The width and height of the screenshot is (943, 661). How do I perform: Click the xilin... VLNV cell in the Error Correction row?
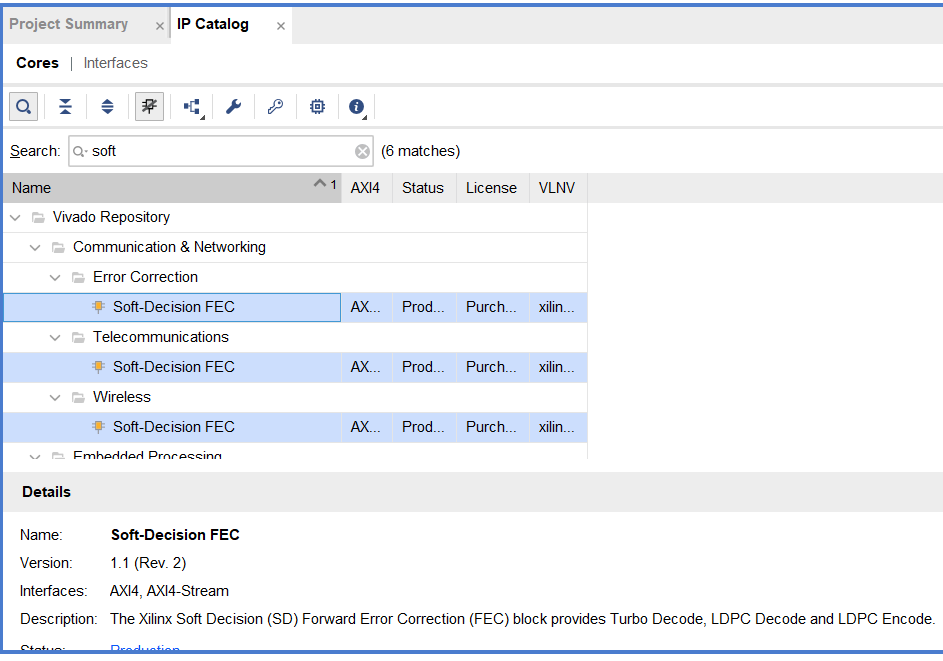click(558, 307)
